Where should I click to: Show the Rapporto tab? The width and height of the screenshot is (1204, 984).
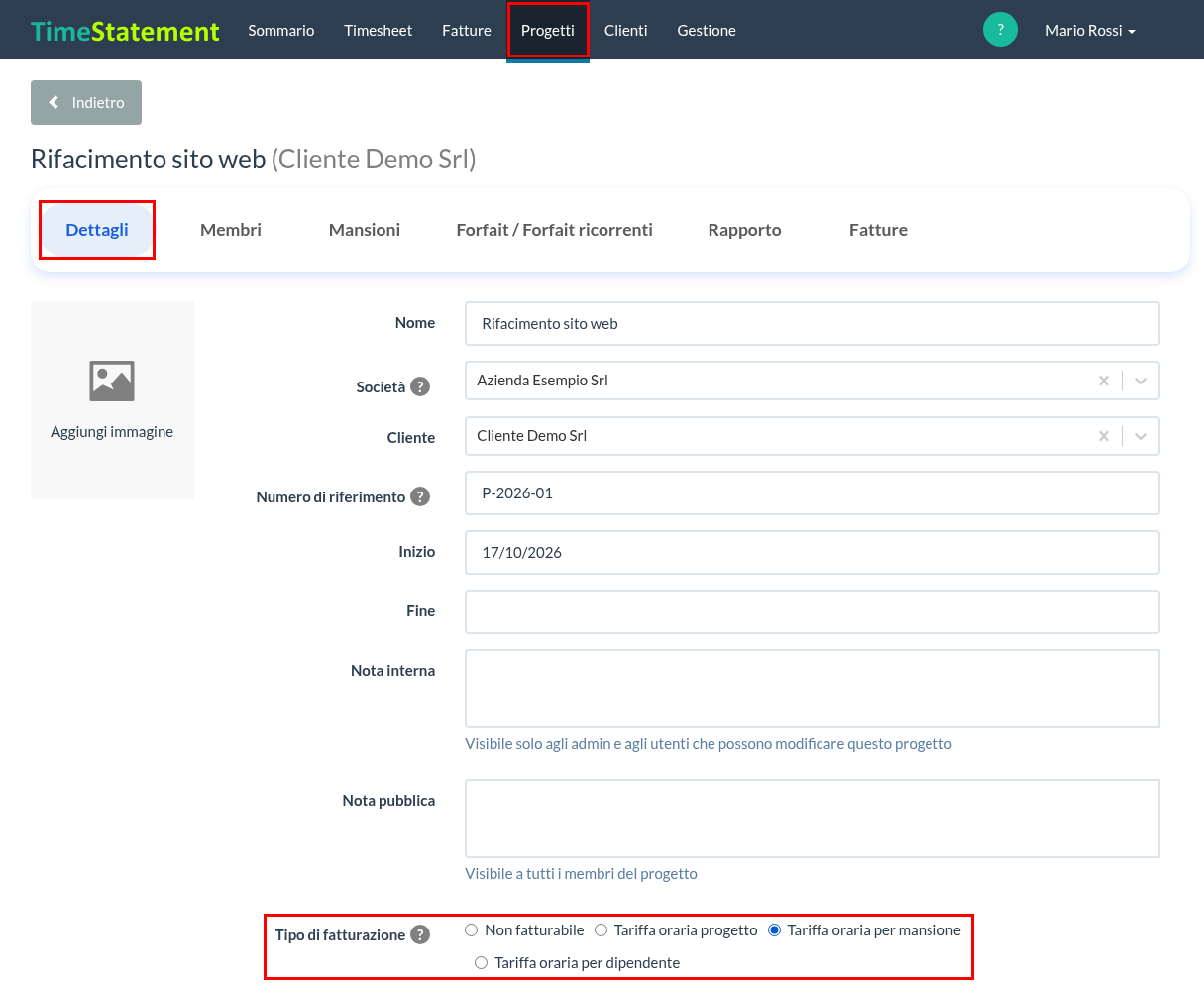(745, 230)
